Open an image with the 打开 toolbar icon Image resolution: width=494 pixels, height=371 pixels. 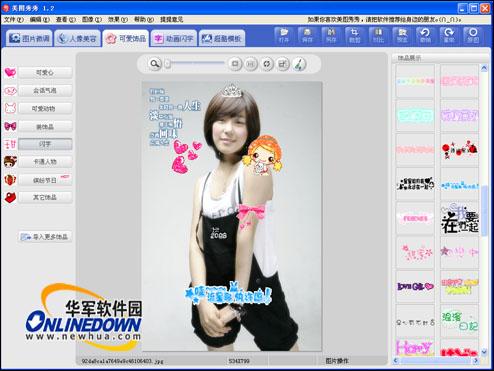284,36
